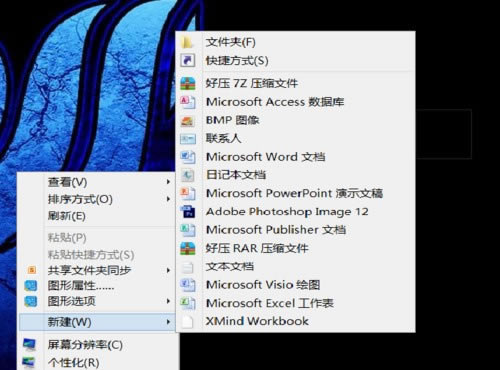
Task: Click the BMP 图像 icon
Action: click(x=188, y=120)
